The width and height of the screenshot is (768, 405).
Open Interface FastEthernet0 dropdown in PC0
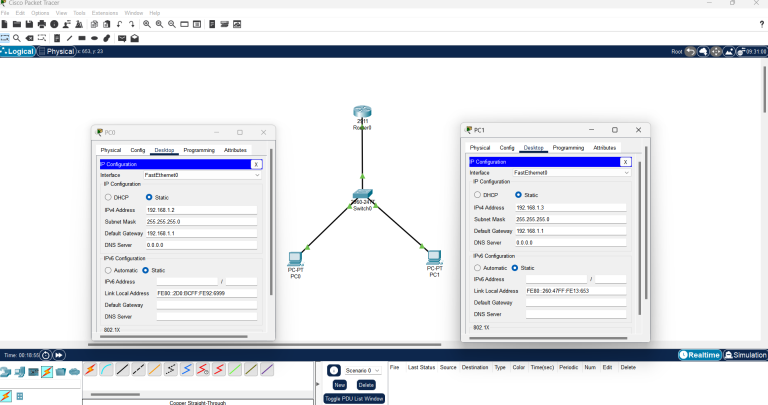tap(202, 175)
